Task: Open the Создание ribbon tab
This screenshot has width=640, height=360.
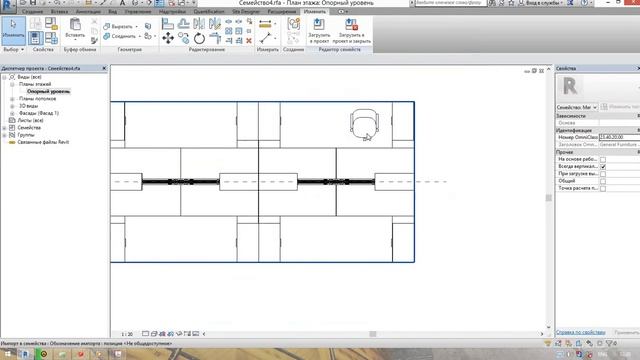Action: [33, 12]
